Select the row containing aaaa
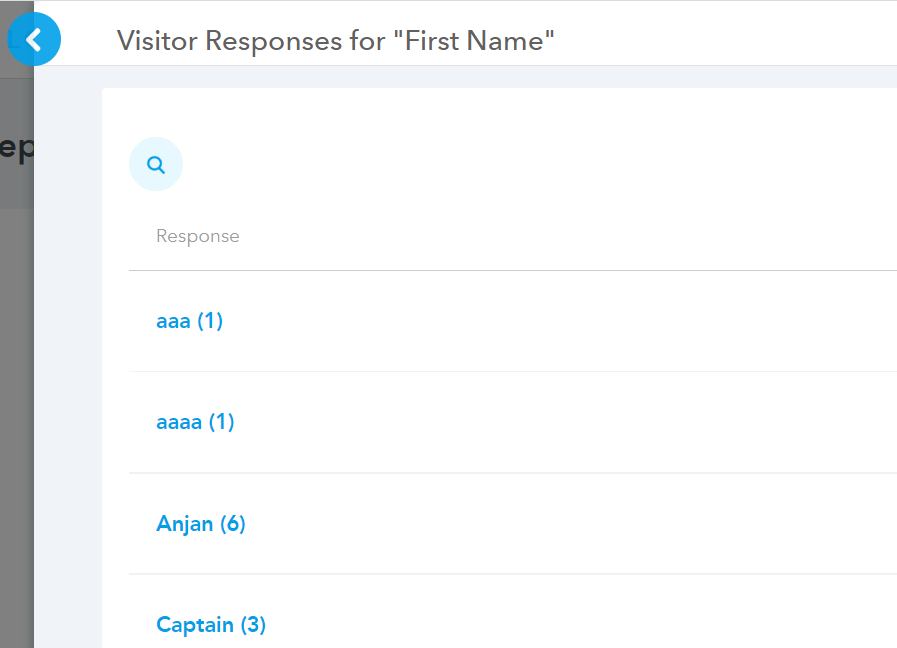Screen dimensions: 897x648 tap(513, 423)
